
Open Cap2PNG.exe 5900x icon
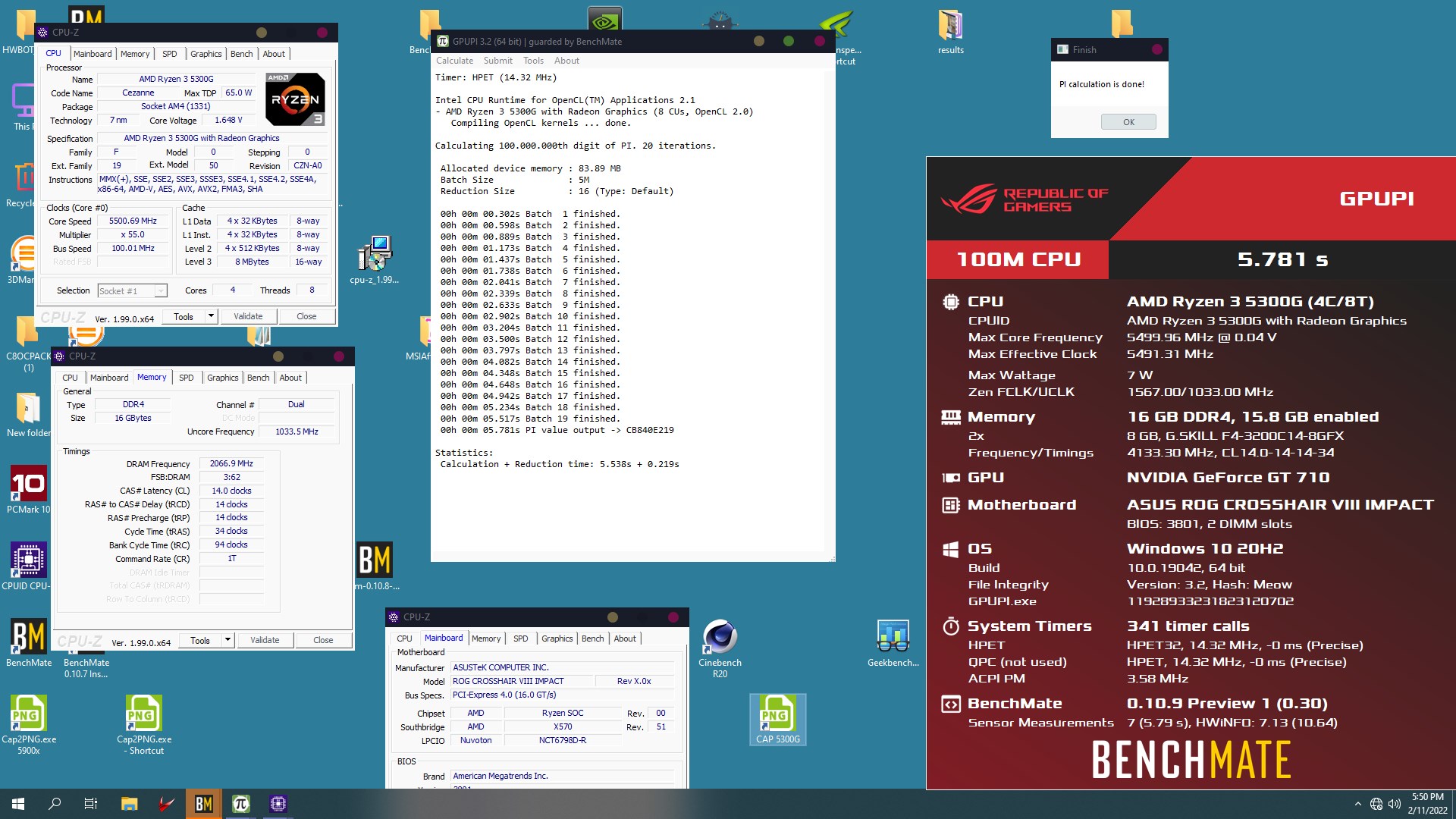(29, 724)
